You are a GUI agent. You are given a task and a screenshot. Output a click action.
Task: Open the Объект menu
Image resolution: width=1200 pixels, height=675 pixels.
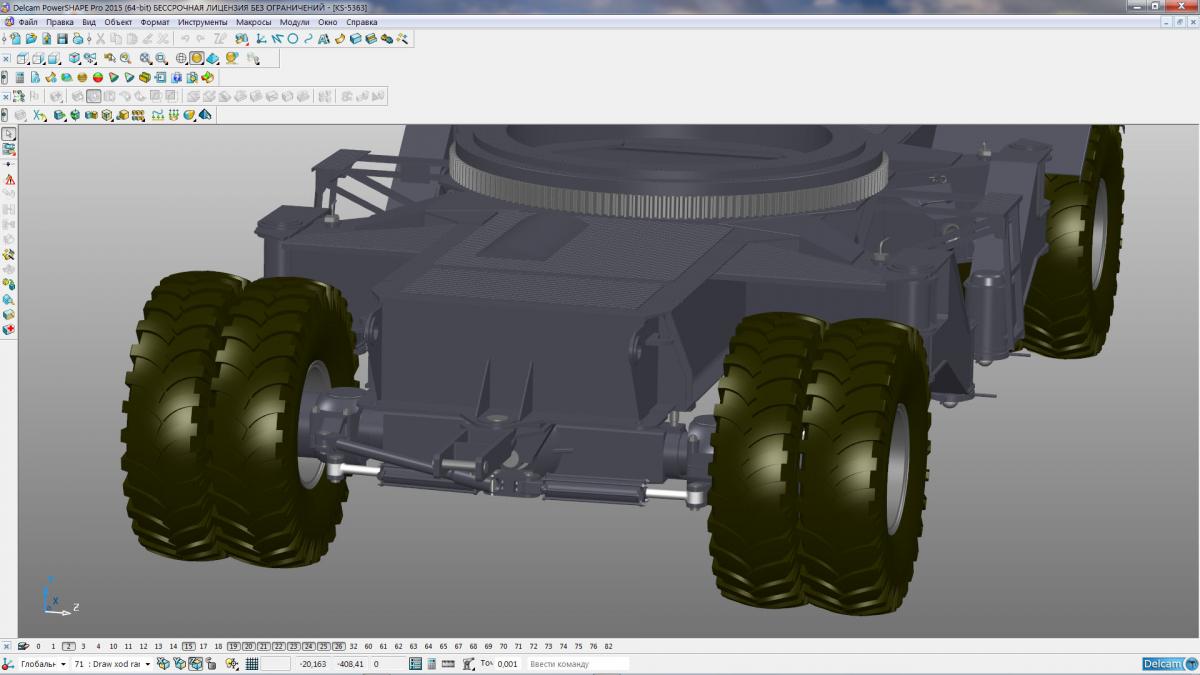click(118, 22)
